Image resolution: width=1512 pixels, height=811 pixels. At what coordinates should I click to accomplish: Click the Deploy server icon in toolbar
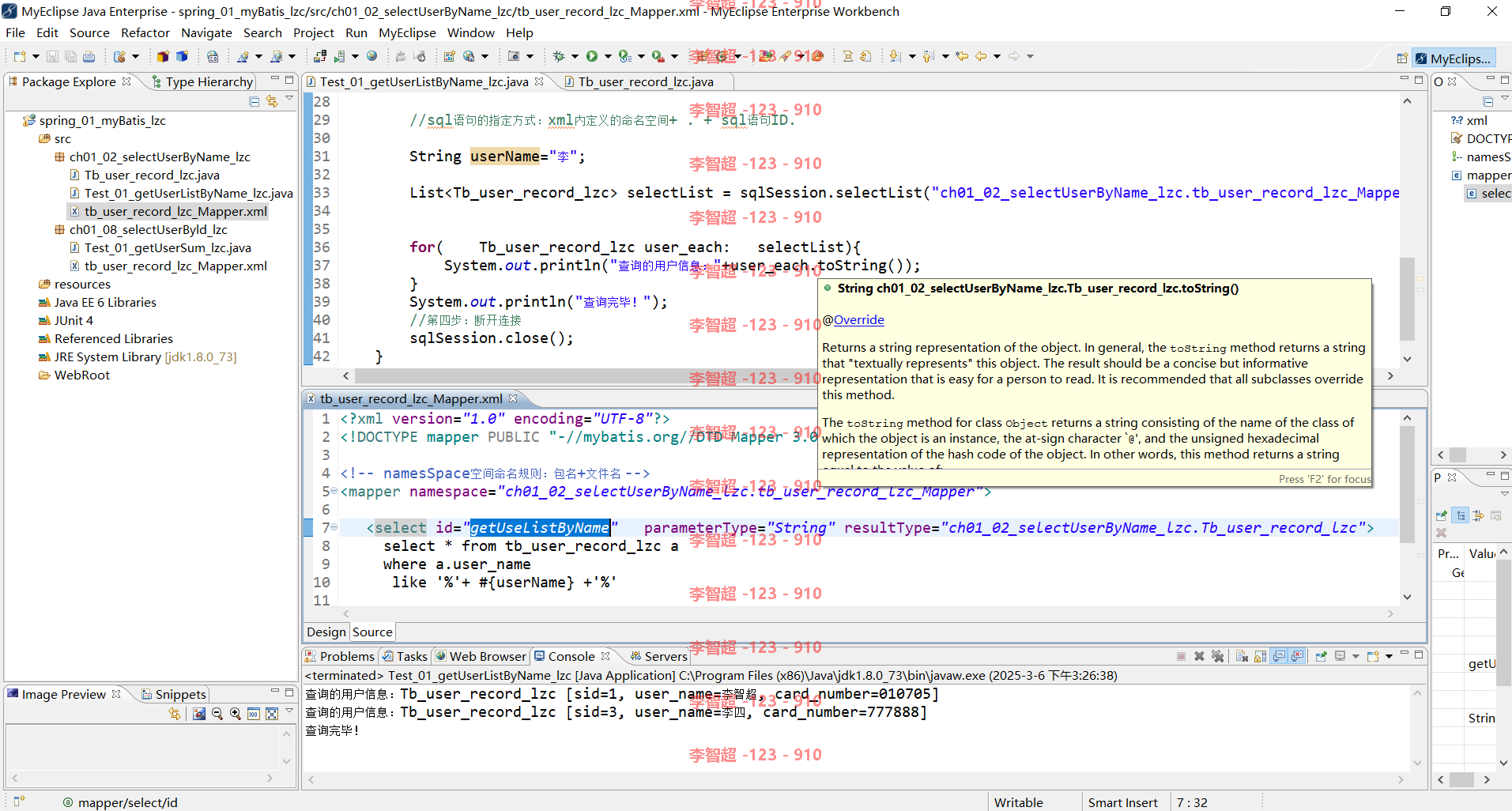tap(320, 57)
